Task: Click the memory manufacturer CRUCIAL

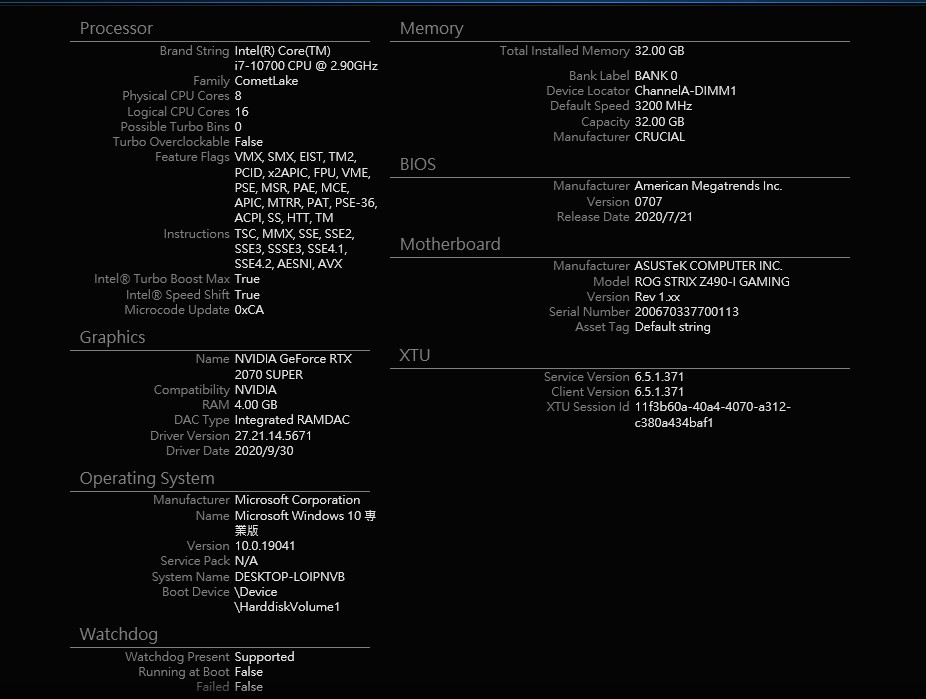Action: 660,136
